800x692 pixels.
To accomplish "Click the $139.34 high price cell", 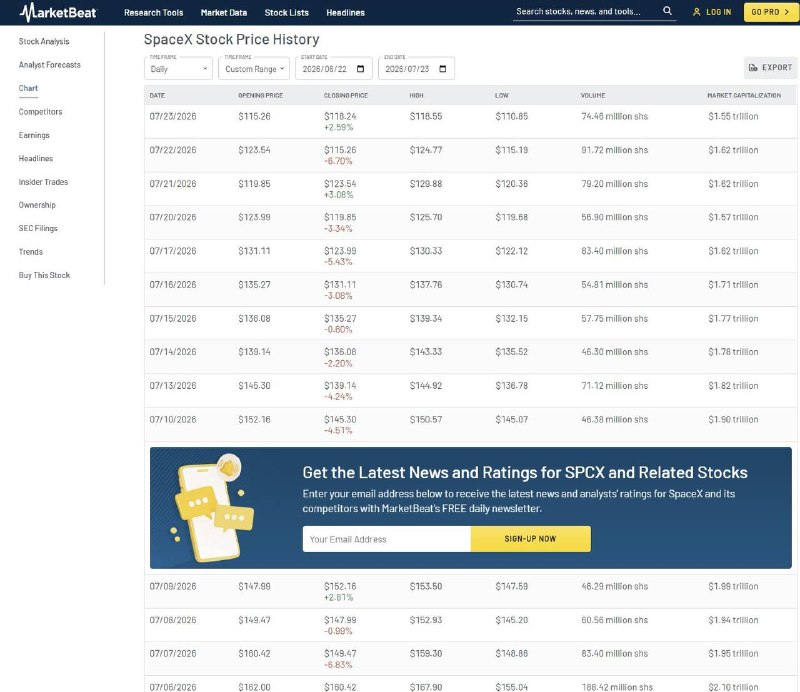I will pyautogui.click(x=426, y=318).
